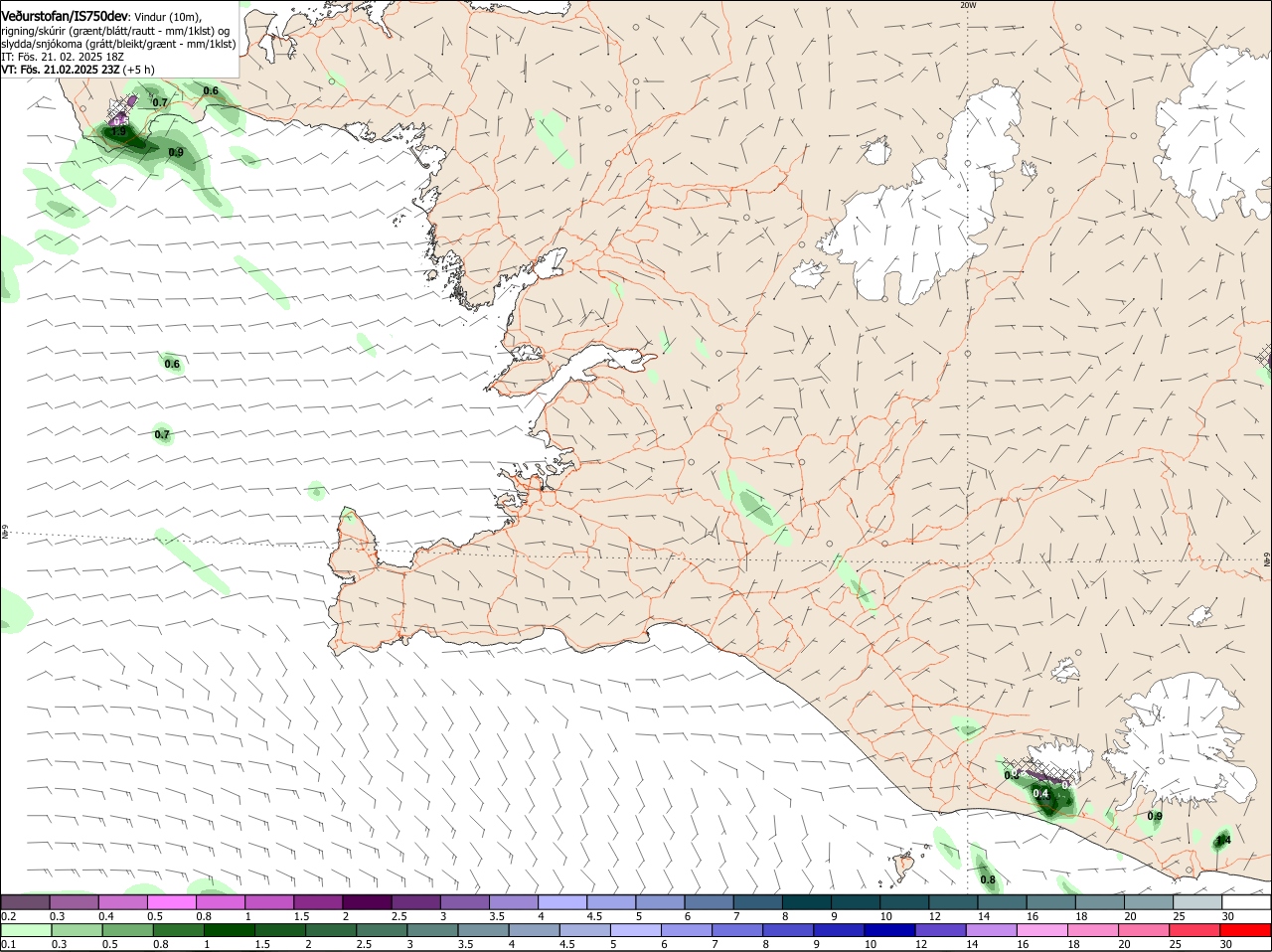The height and width of the screenshot is (952, 1272).
Task: Click the 'VT: Fös. 21.02.2025 23Z (+5 h)' line
Action: [x=78, y=70]
